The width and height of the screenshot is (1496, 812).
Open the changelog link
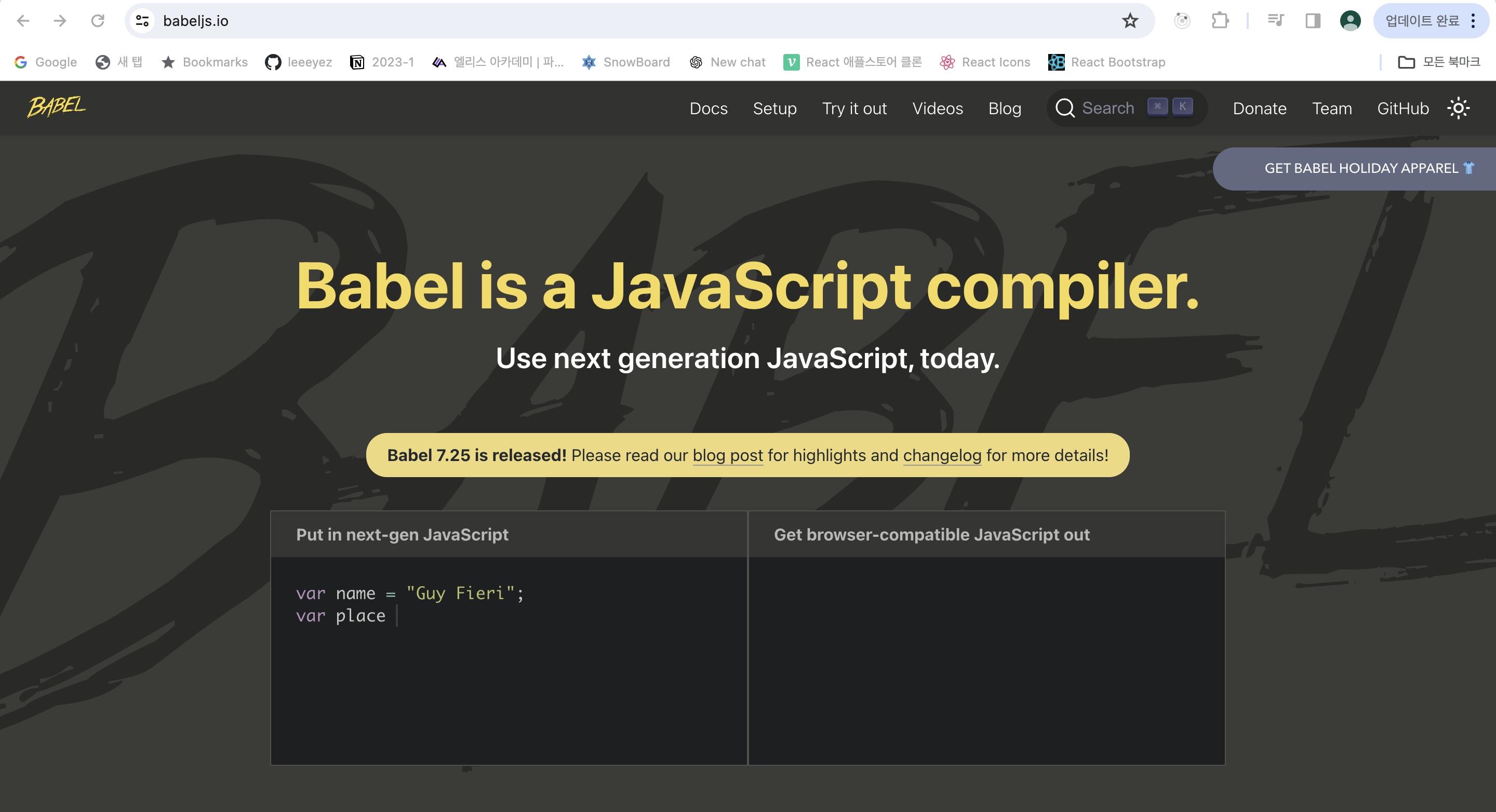pyautogui.click(x=942, y=456)
